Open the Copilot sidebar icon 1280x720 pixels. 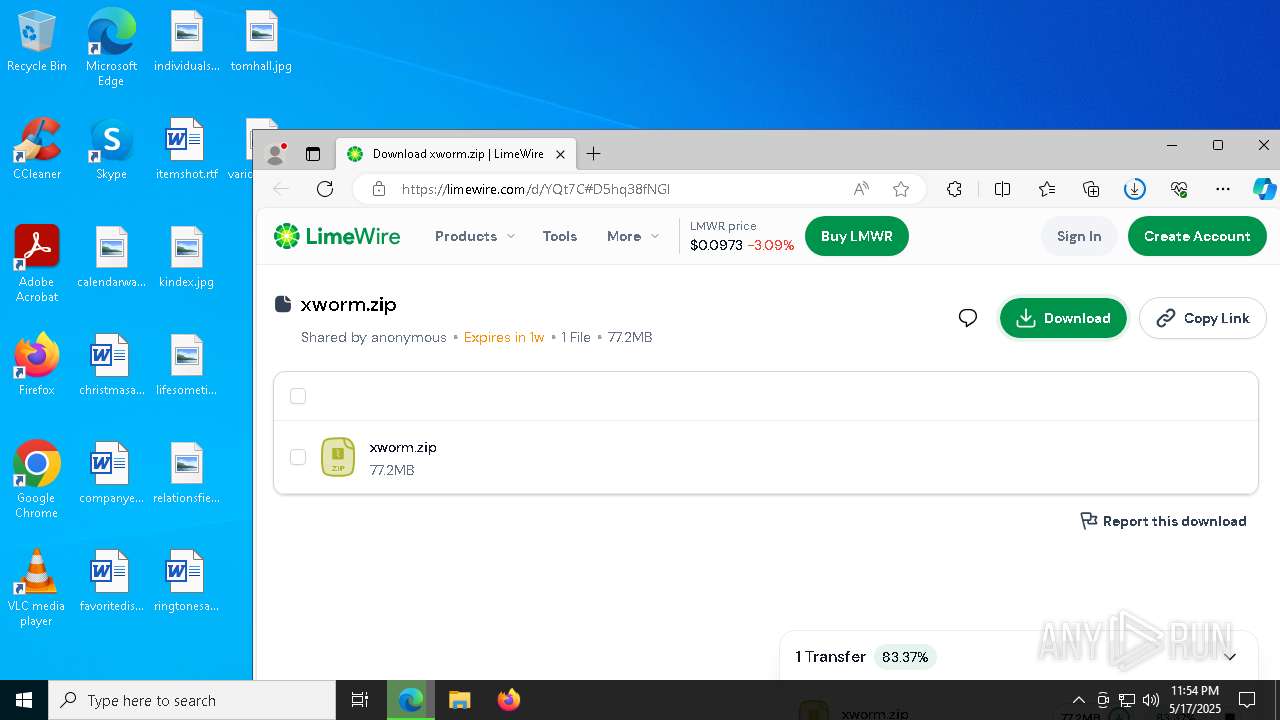[1264, 189]
